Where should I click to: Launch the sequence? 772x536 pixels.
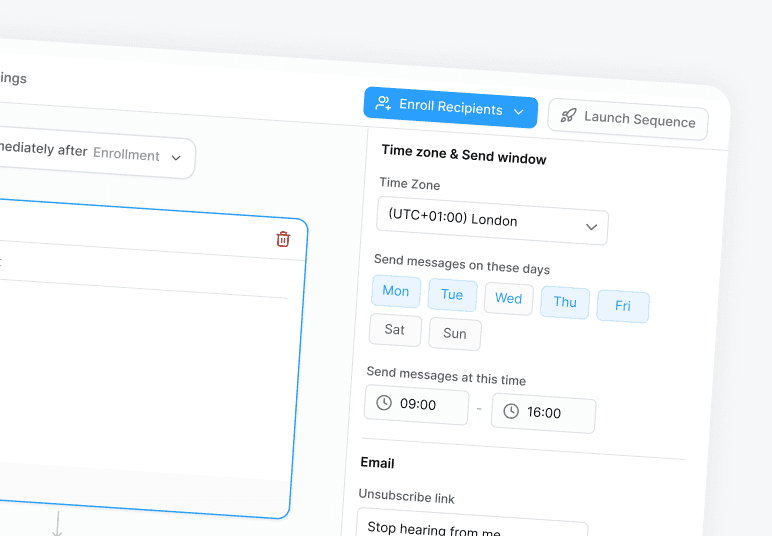point(628,119)
